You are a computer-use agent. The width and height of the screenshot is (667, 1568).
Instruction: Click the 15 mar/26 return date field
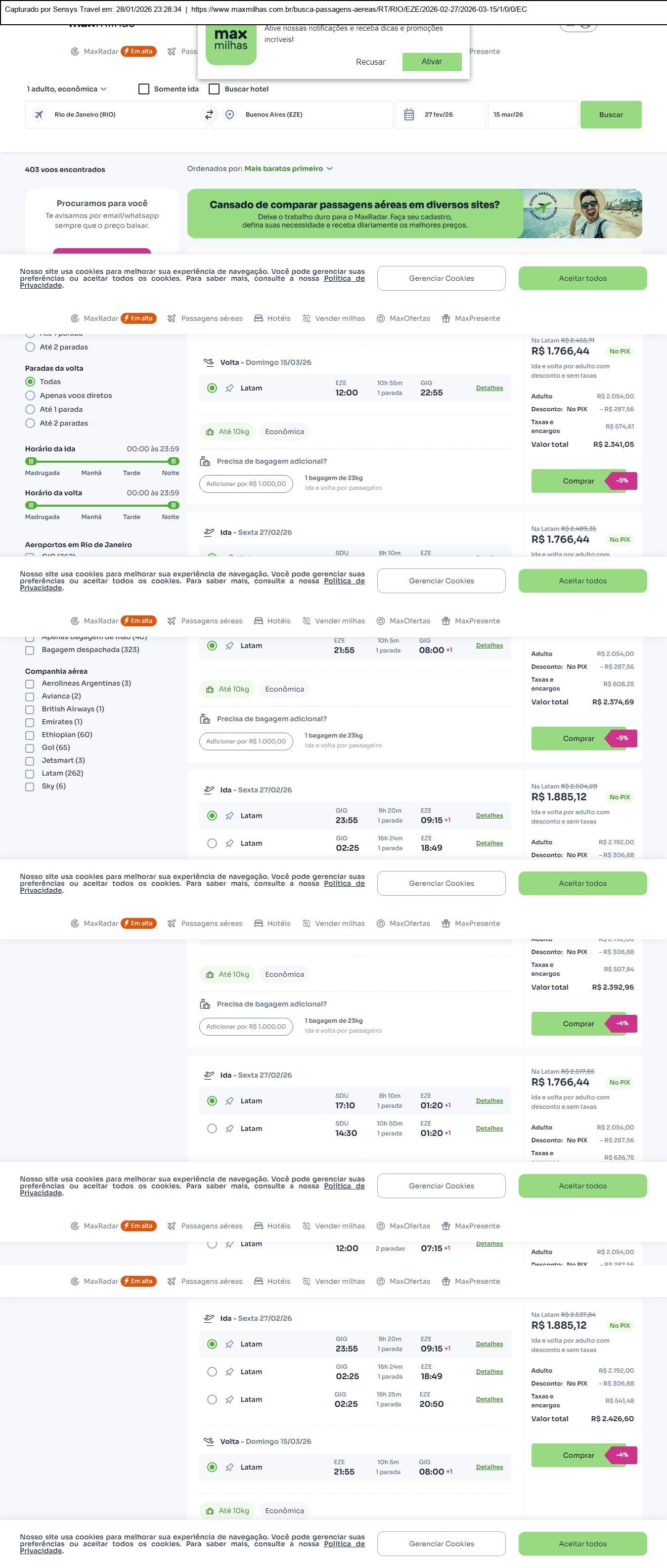pos(532,114)
